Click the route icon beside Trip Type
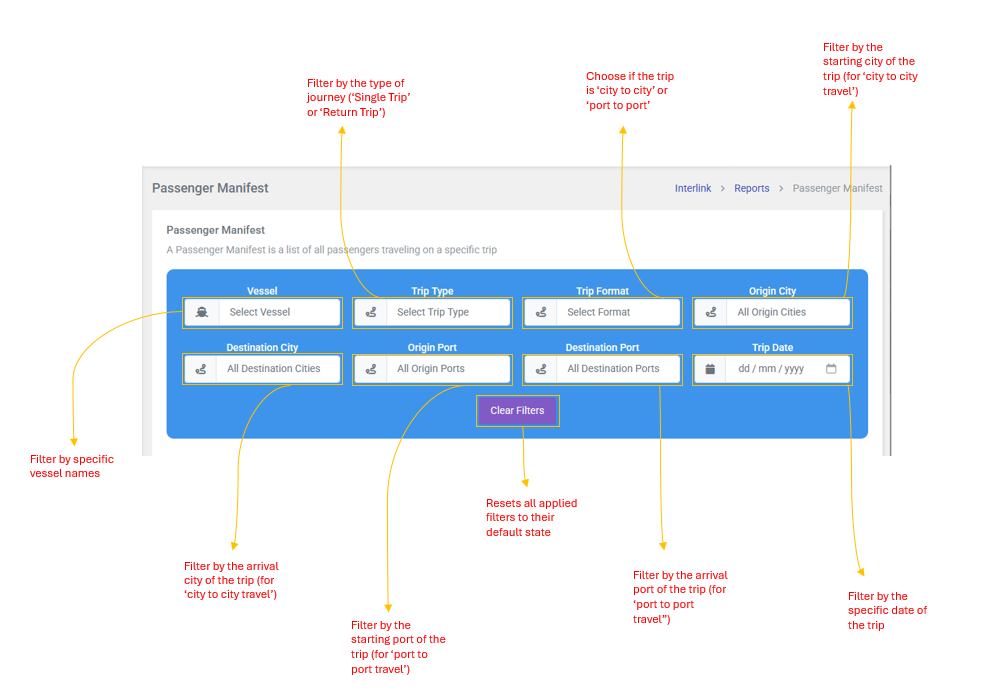984x700 pixels. (371, 312)
